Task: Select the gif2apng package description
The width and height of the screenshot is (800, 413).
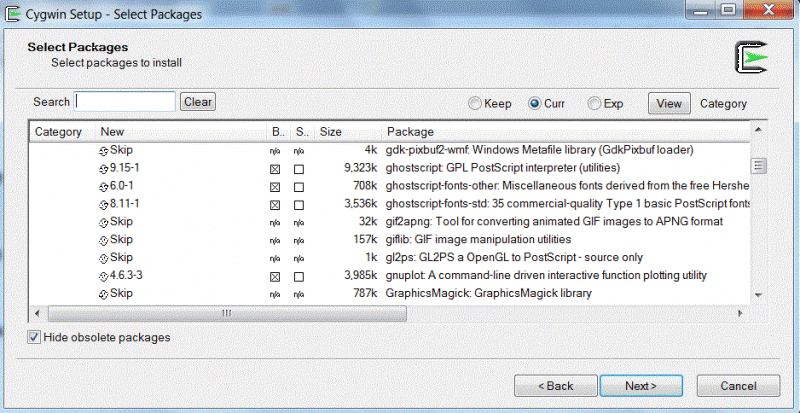Action: [554, 222]
